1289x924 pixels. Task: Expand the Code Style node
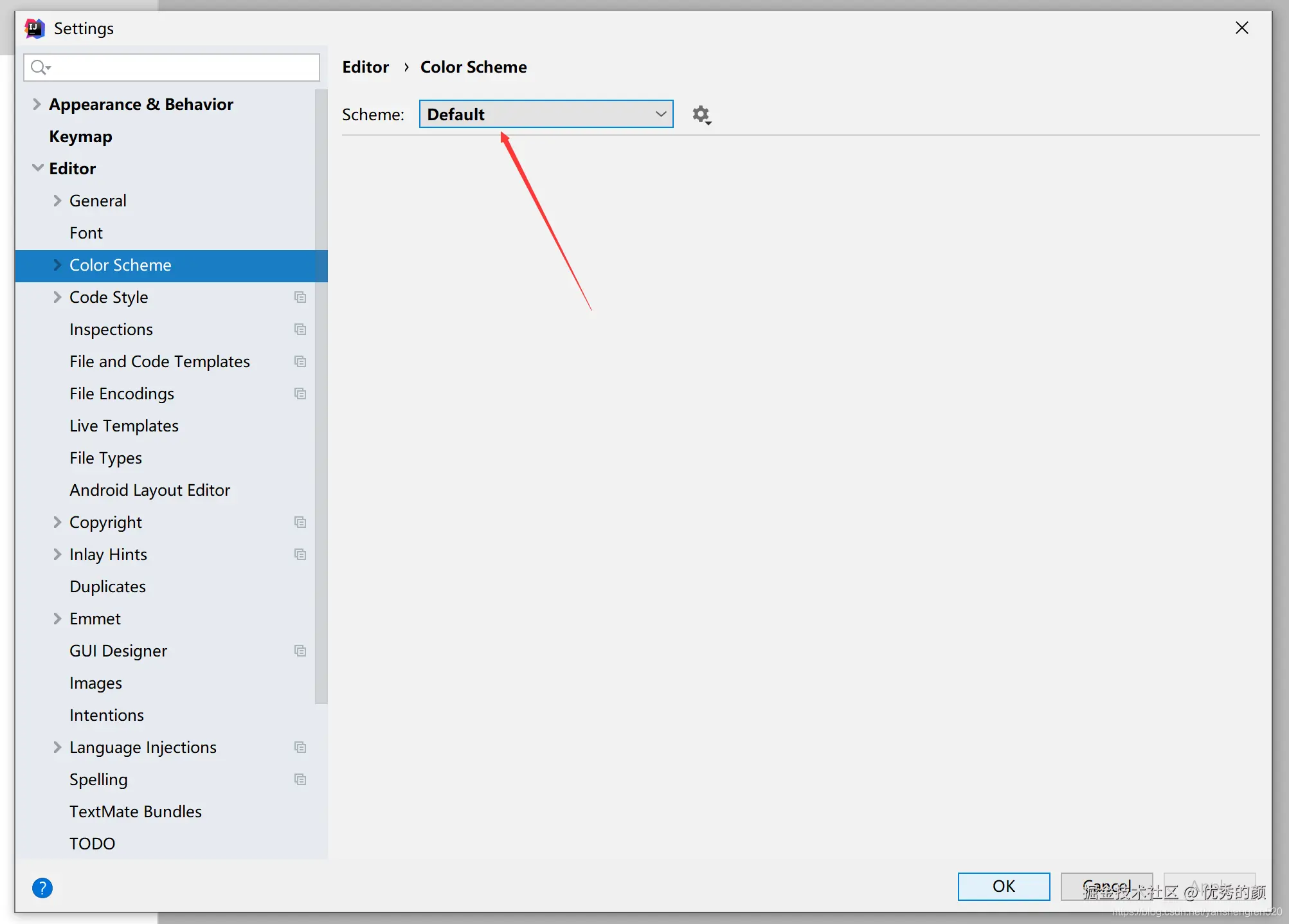coord(57,297)
